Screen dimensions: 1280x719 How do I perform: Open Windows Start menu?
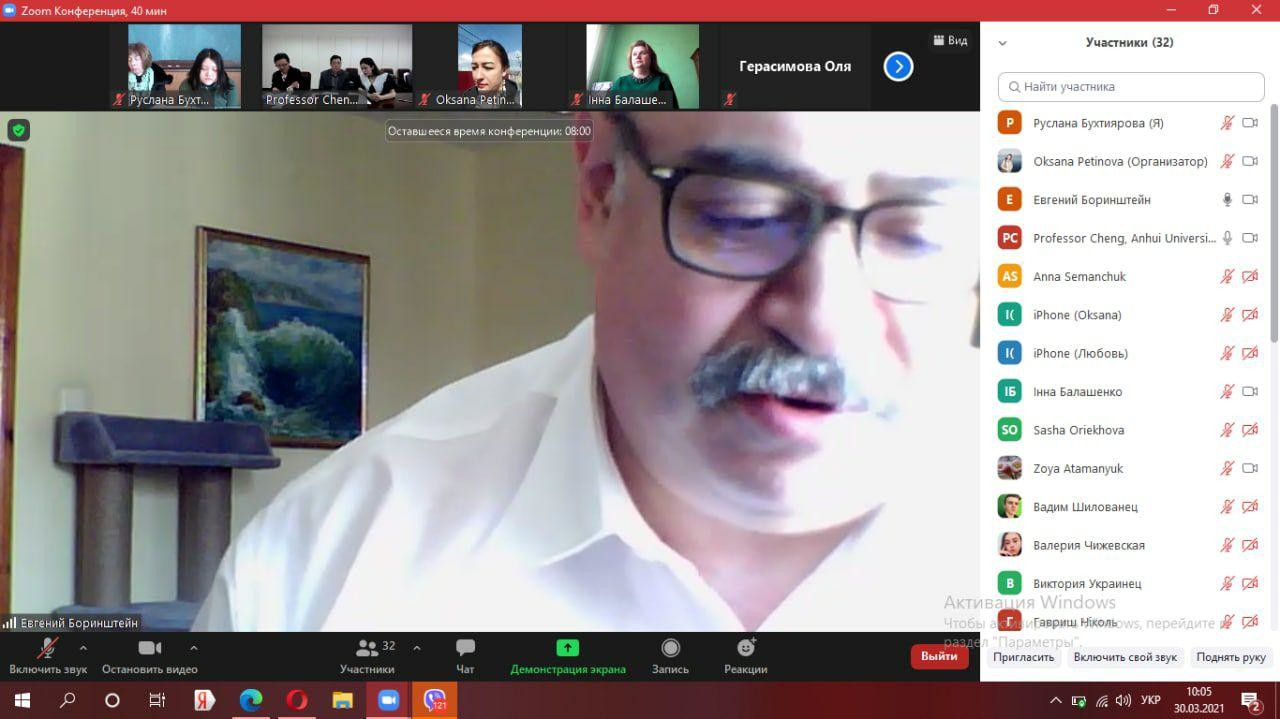pos(22,700)
